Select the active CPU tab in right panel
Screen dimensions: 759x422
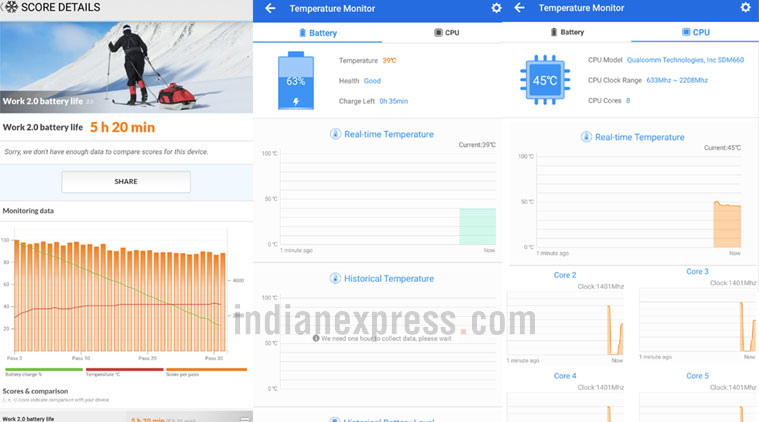[696, 32]
